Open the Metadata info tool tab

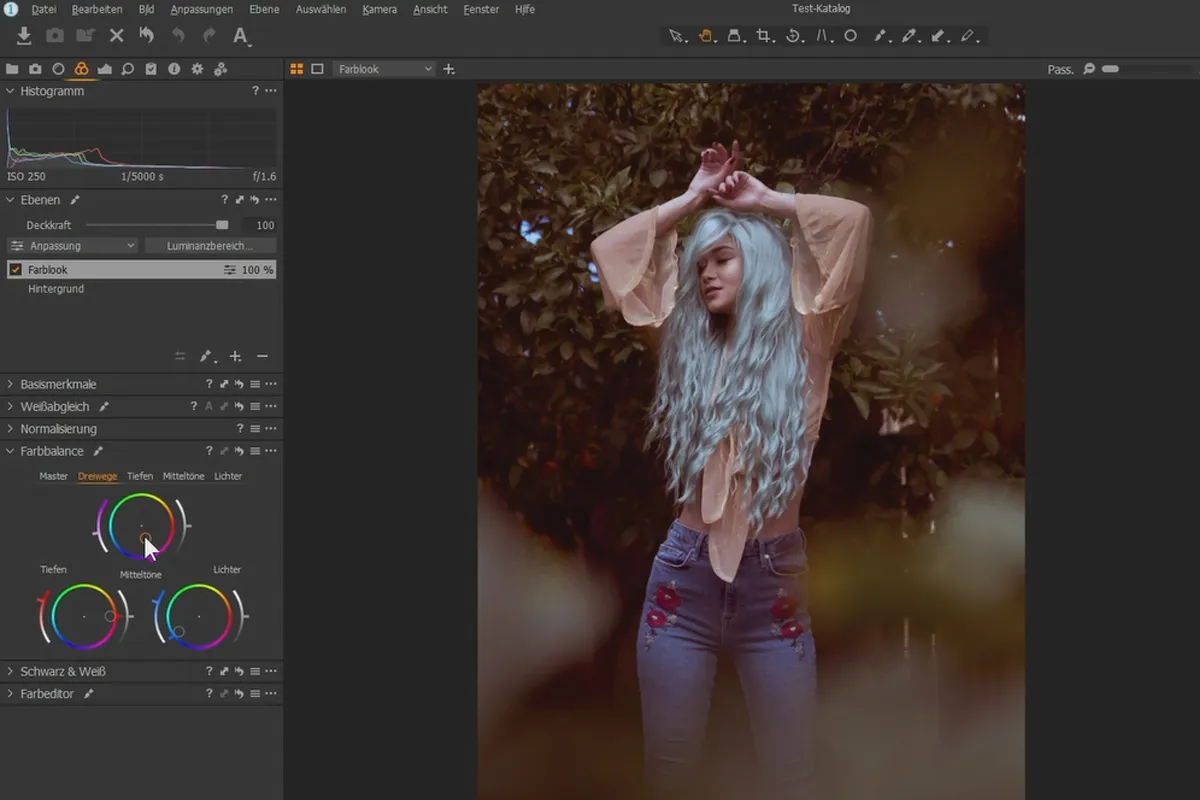(174, 69)
